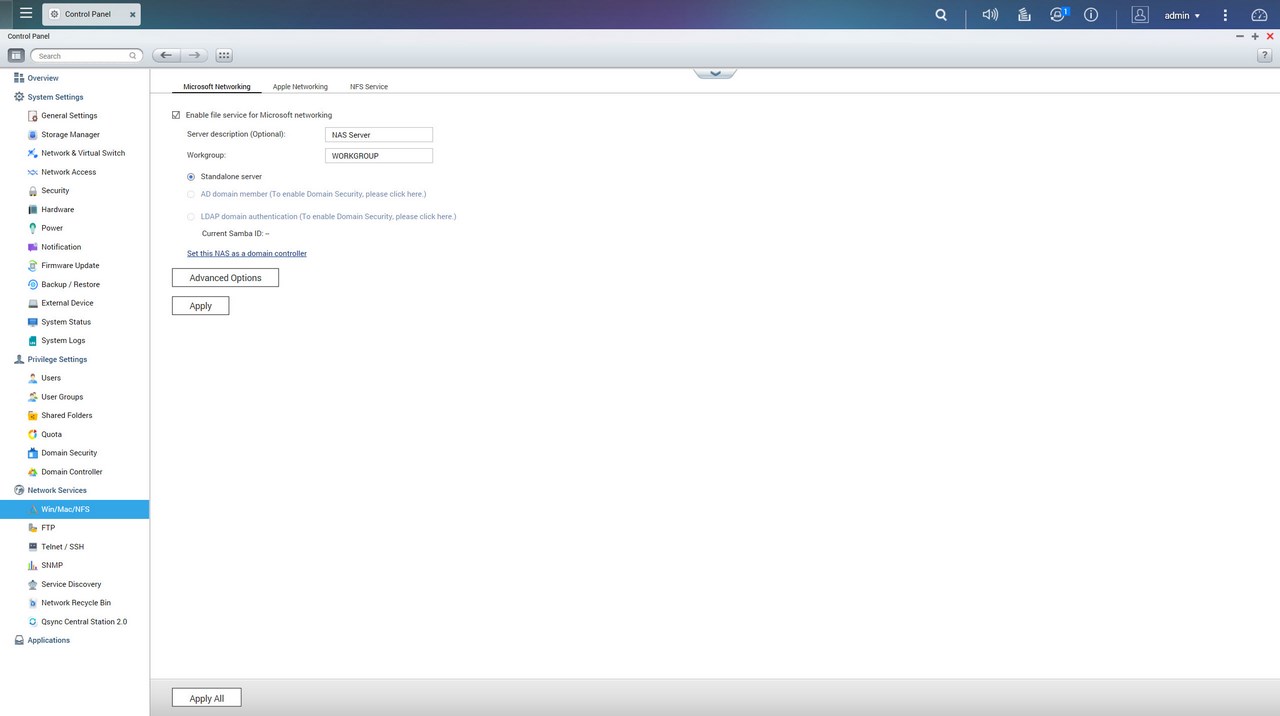
Task: Open event notifications icon with badge
Action: tap(1058, 15)
